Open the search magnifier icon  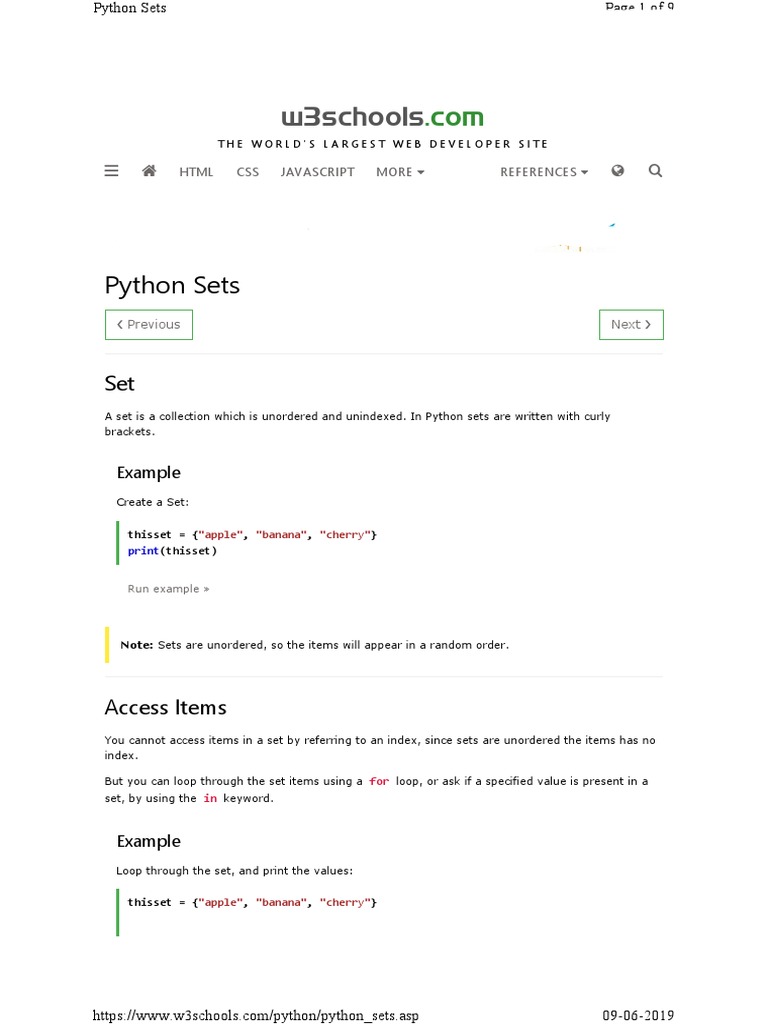coord(655,171)
